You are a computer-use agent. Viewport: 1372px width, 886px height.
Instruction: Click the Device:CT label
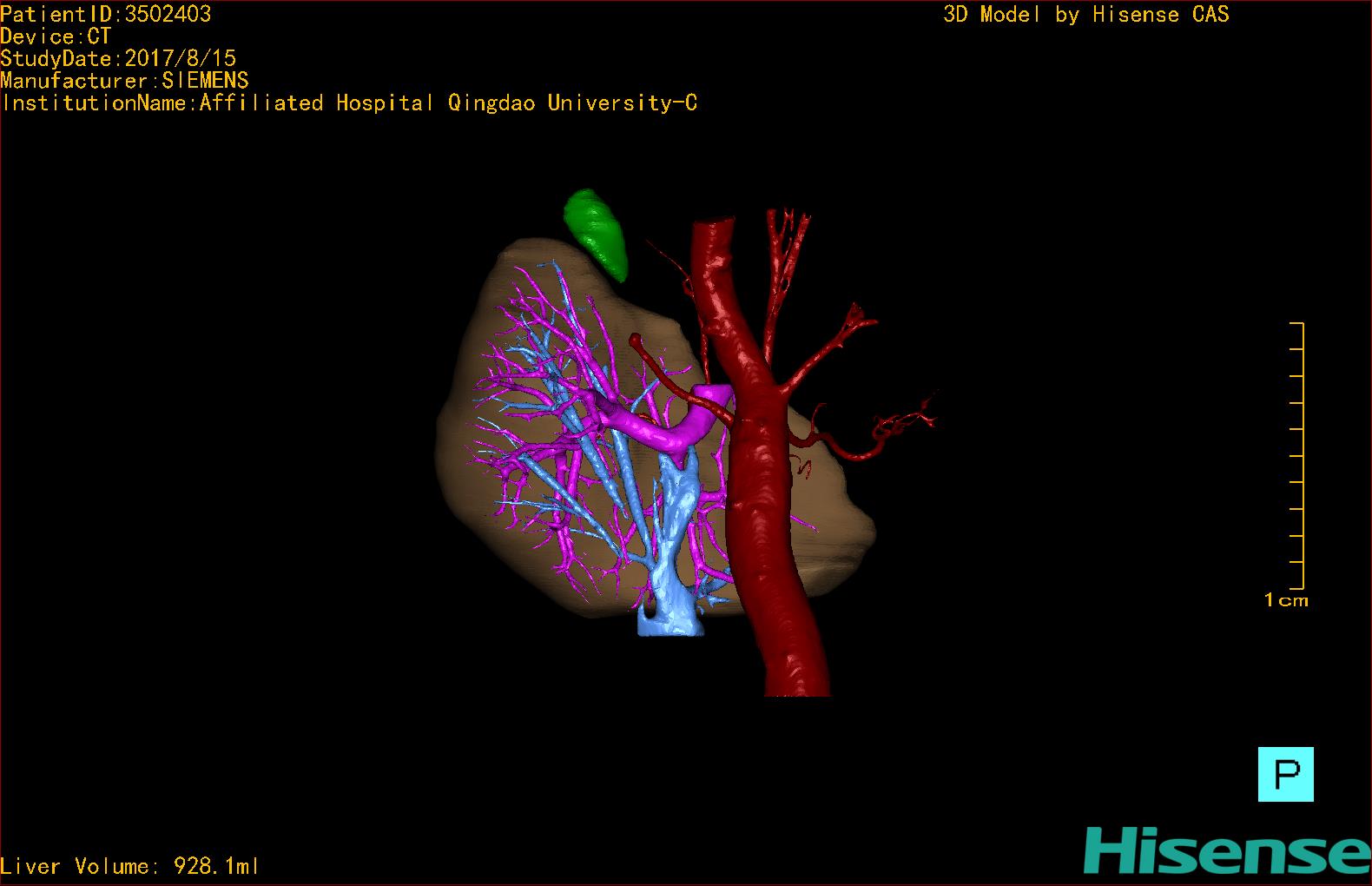point(56,36)
